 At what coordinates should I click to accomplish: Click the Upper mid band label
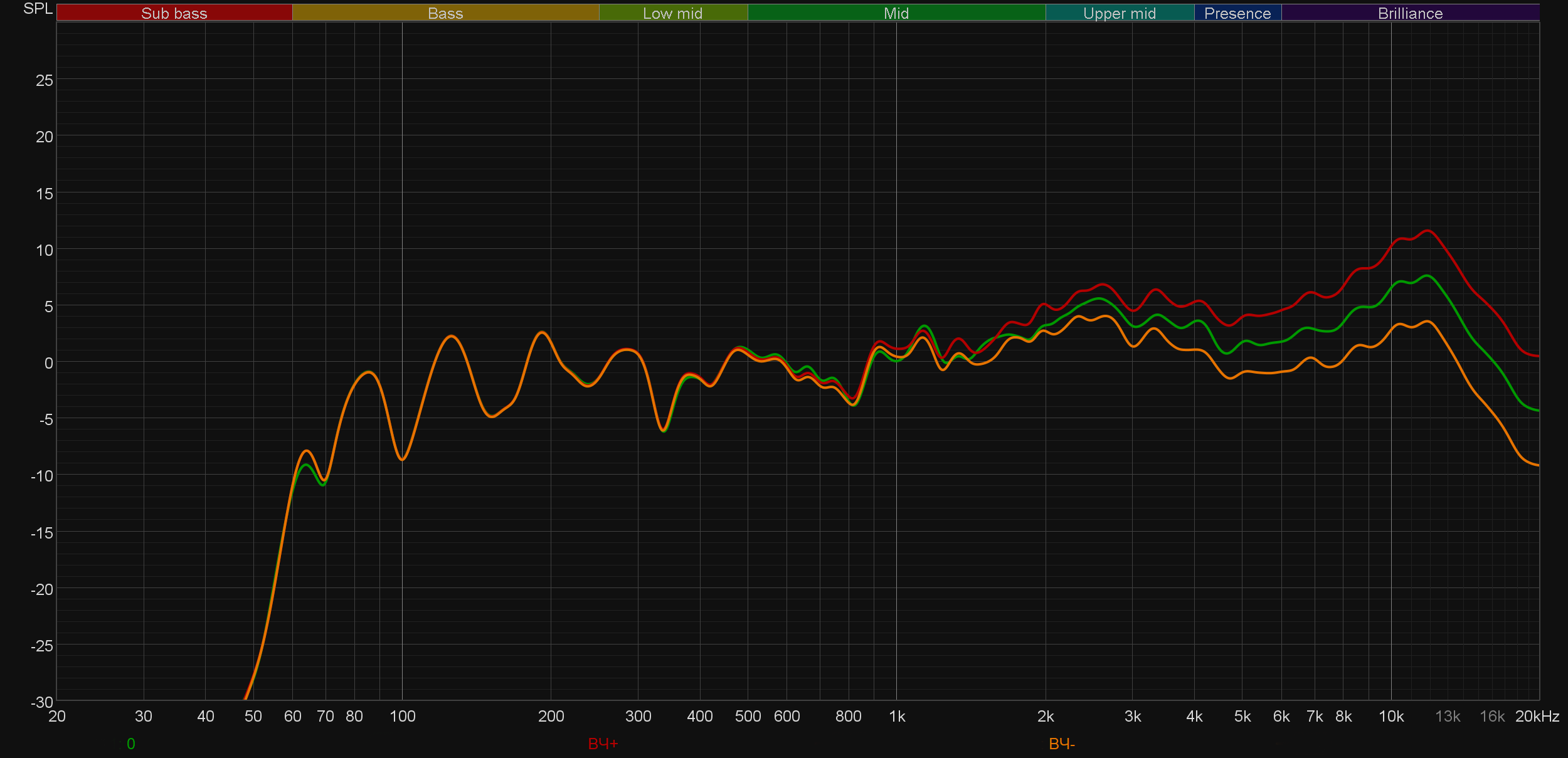(x=1119, y=13)
